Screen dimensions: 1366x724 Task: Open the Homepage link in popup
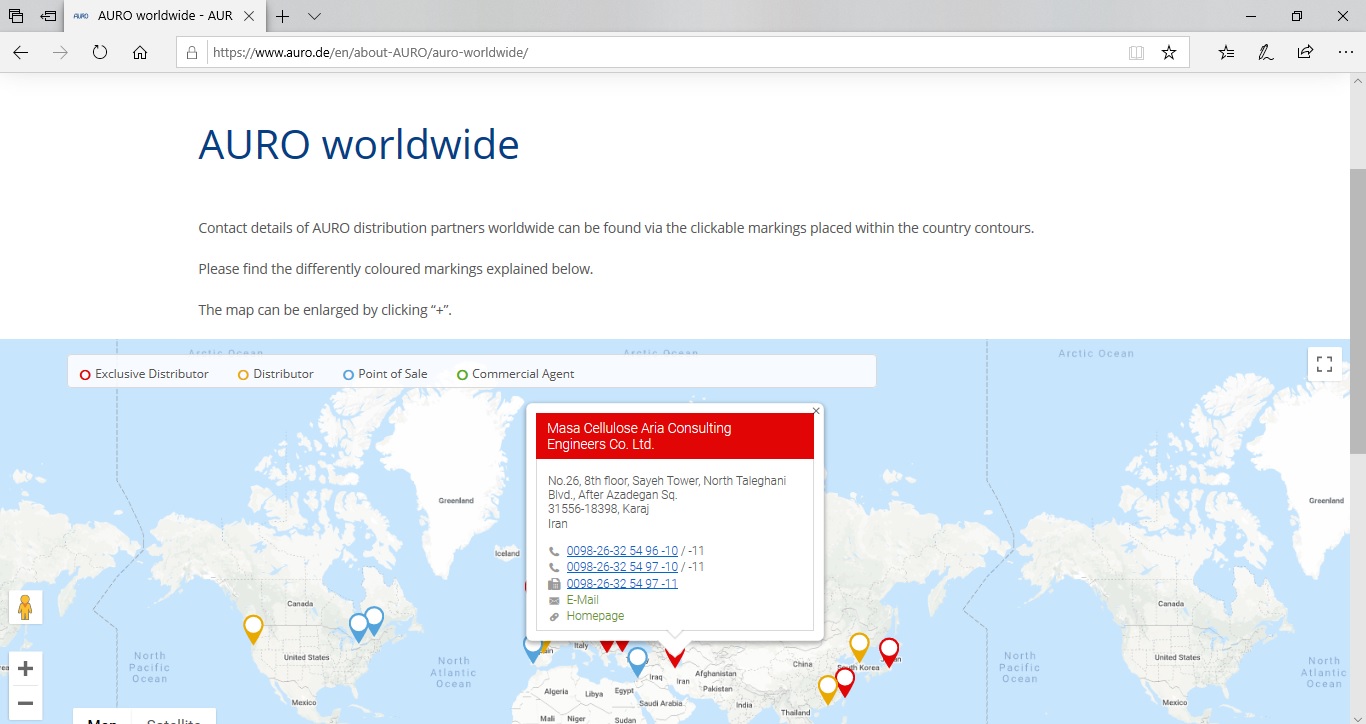click(x=595, y=616)
